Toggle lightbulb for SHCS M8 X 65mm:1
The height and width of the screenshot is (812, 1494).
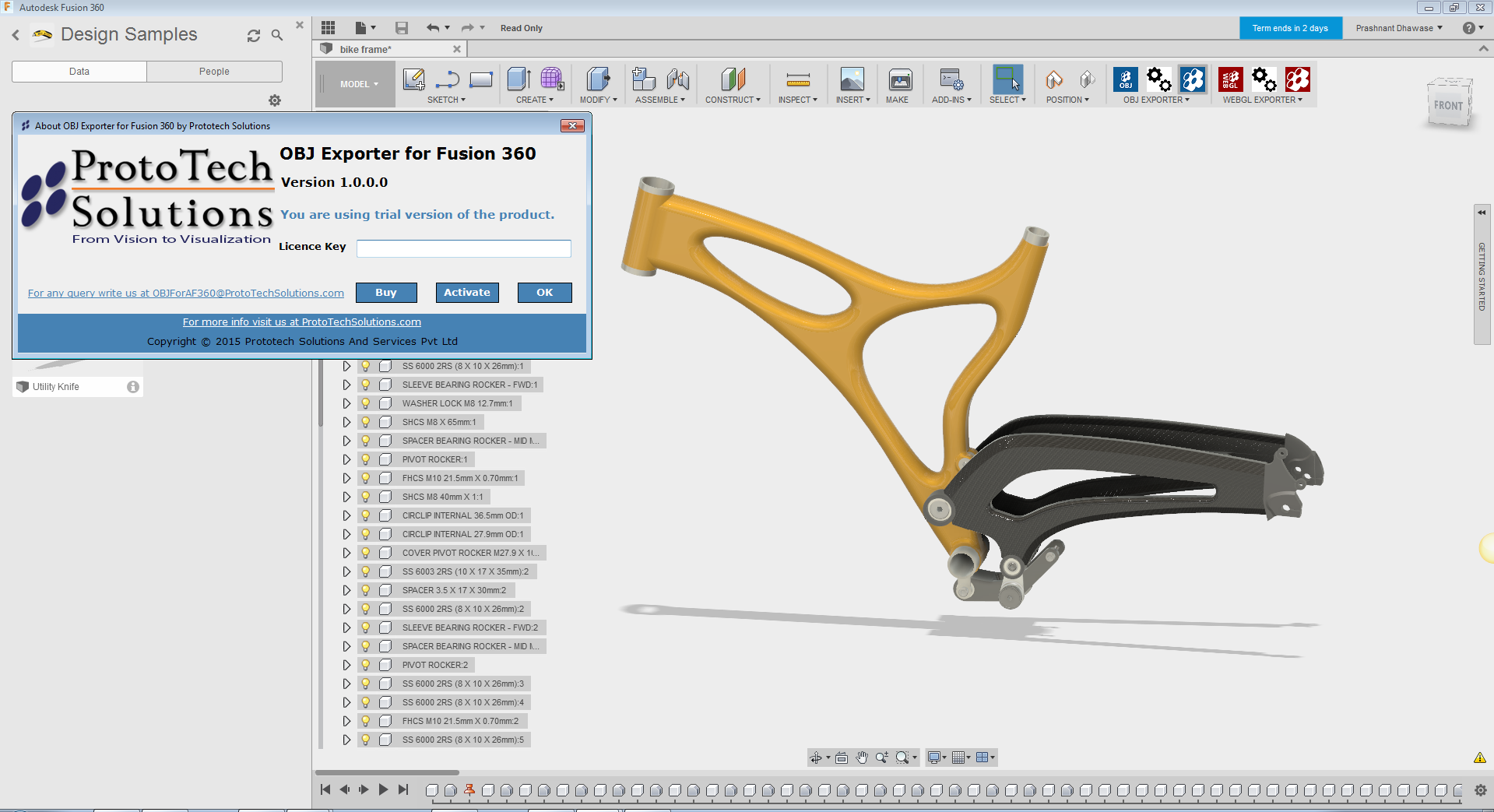365,422
